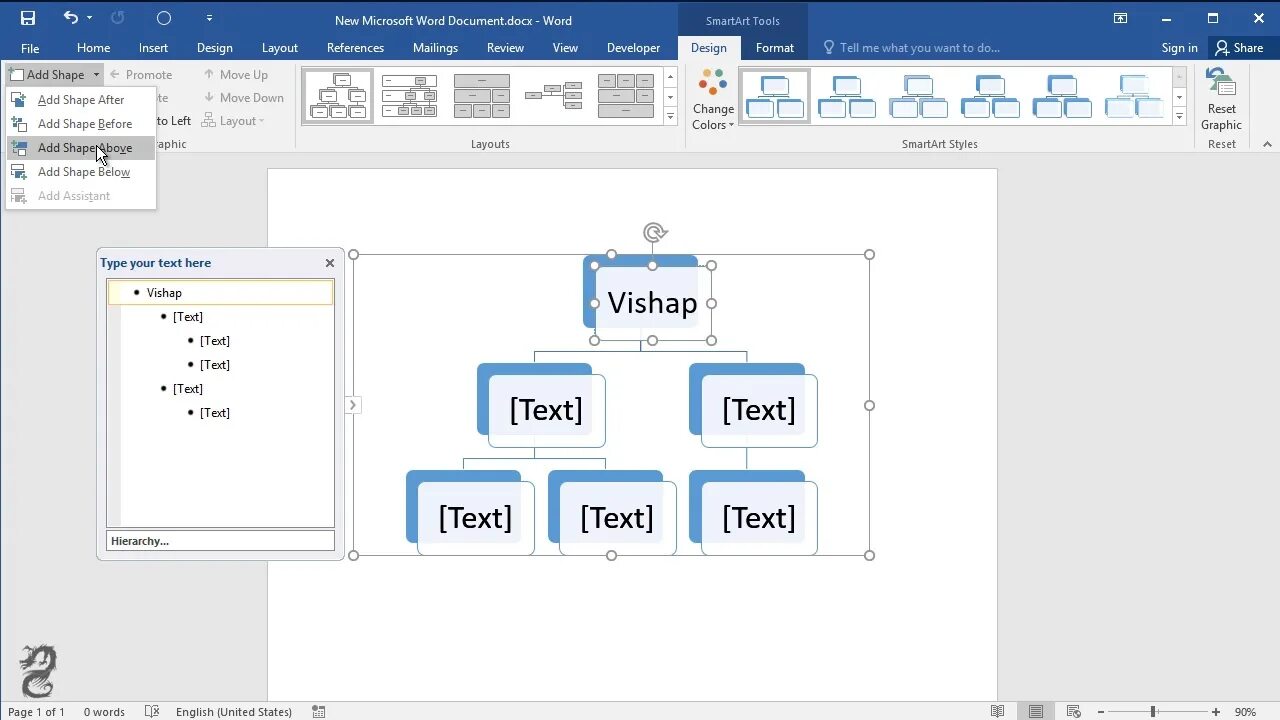This screenshot has width=1280, height=720.
Task: Click the Promote button
Action: coord(140,75)
